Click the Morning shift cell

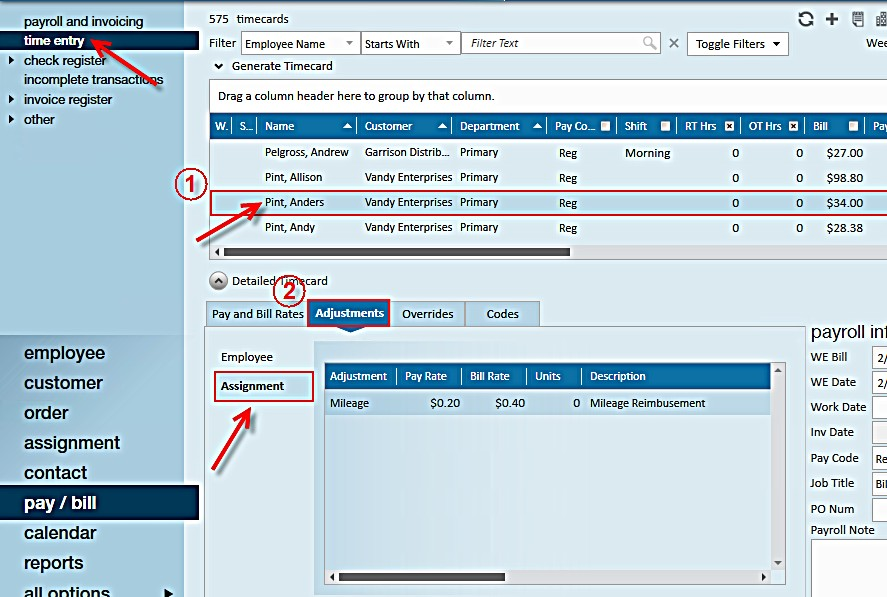click(648, 153)
